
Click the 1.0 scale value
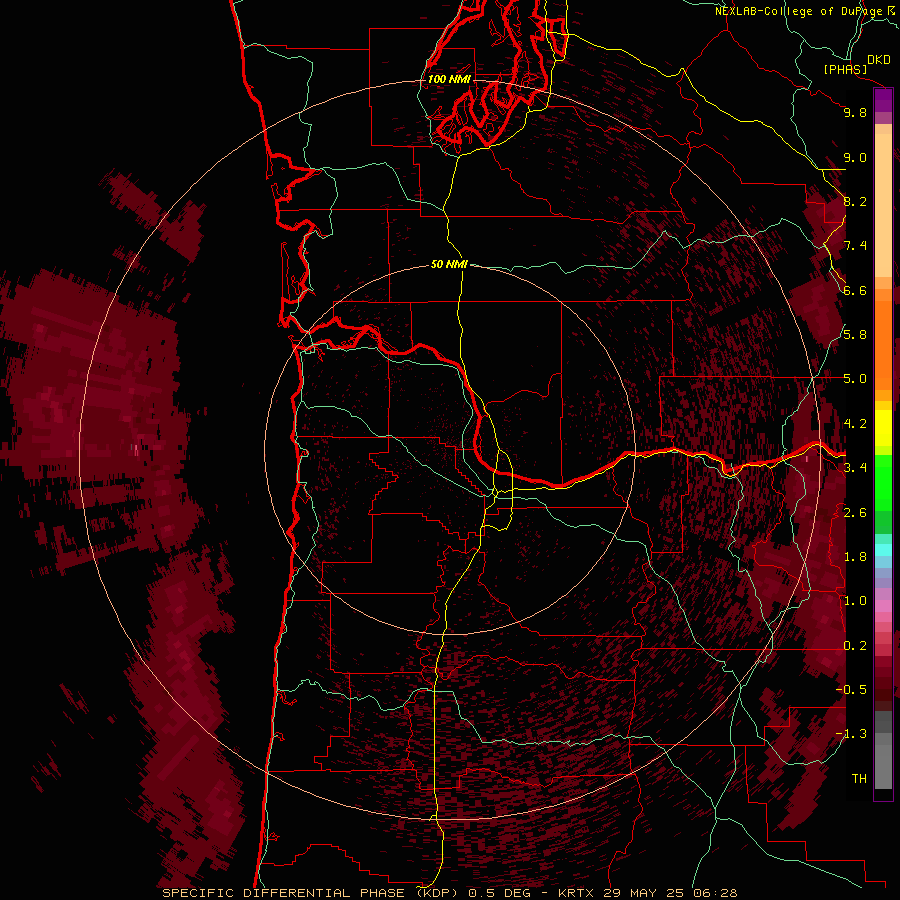(x=855, y=601)
